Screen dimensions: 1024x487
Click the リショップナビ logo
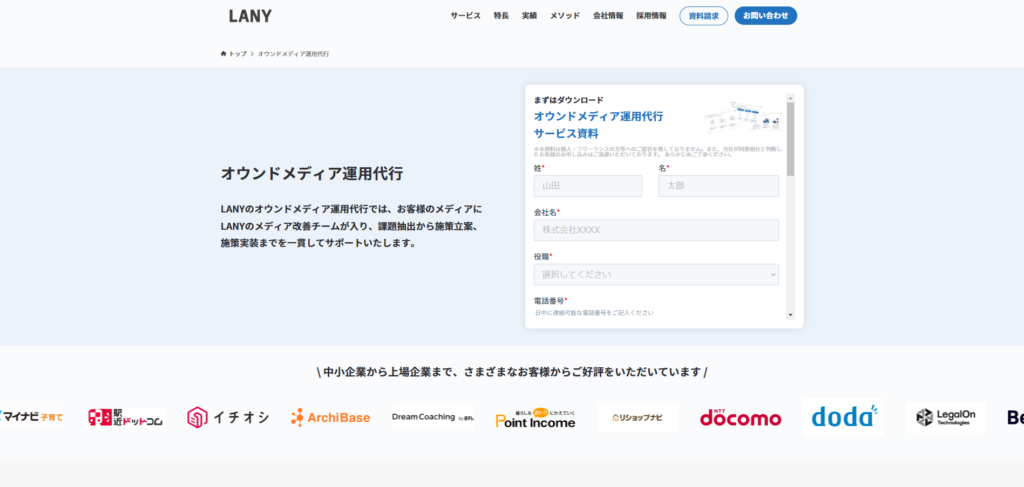(x=638, y=417)
